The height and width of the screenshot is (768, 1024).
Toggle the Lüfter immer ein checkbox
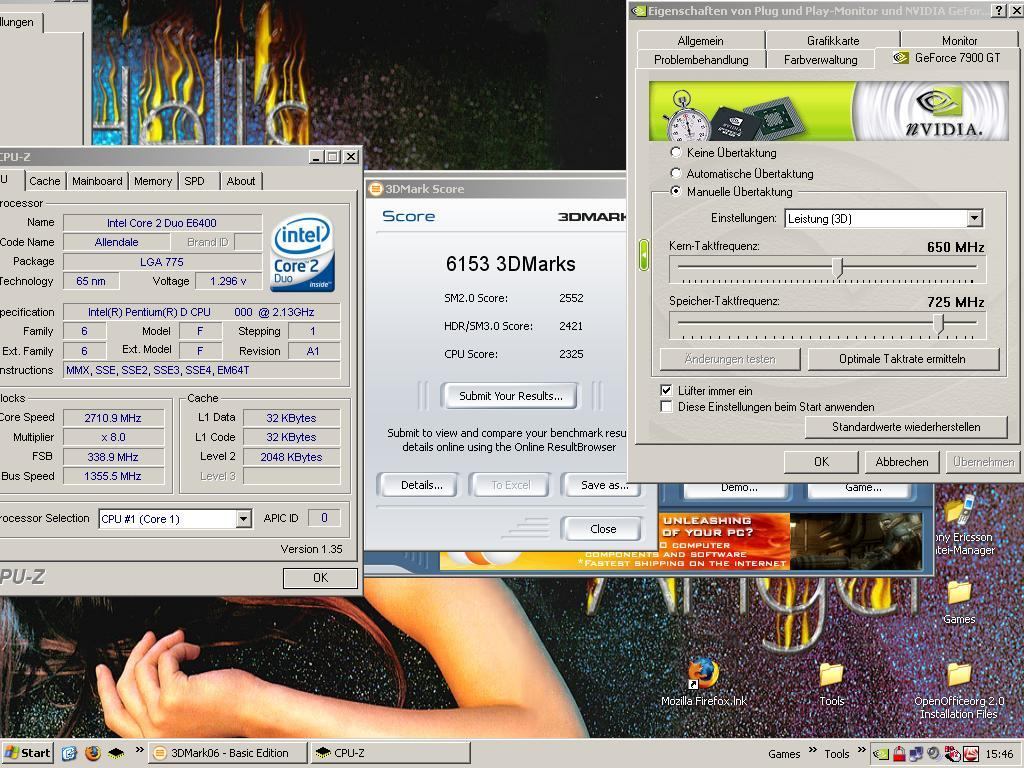pos(666,391)
